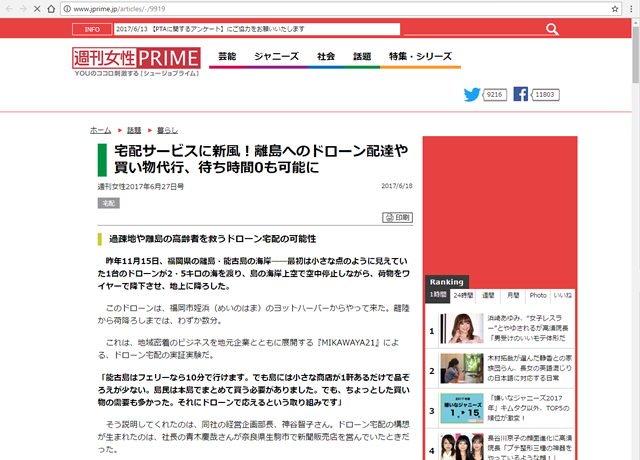Screen dimensions: 640x460
Task: Share article via the Twitter bird icon
Action: click(471, 95)
